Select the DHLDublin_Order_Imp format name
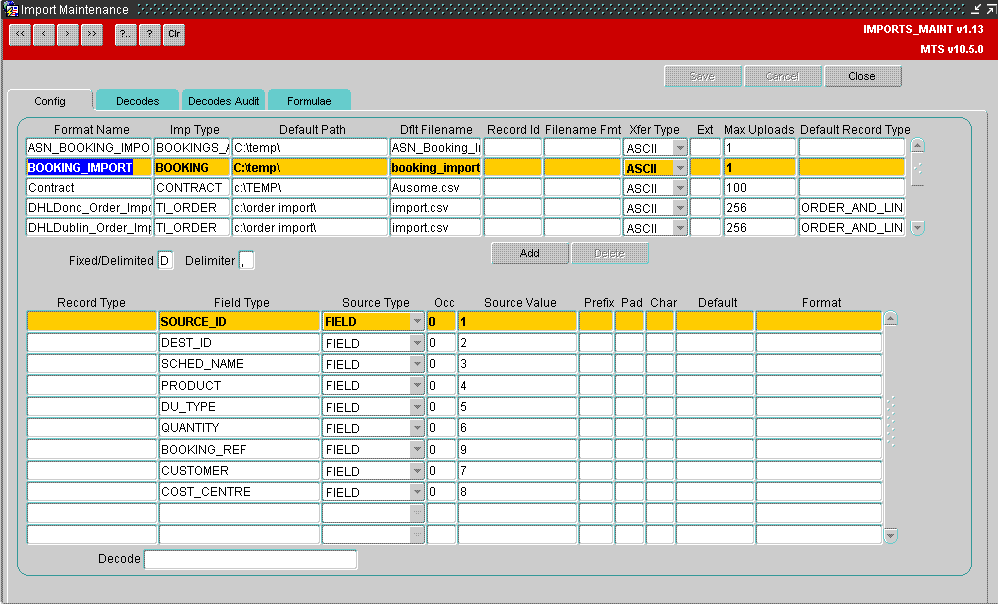This screenshot has width=998, height=604. pyautogui.click(x=89, y=228)
